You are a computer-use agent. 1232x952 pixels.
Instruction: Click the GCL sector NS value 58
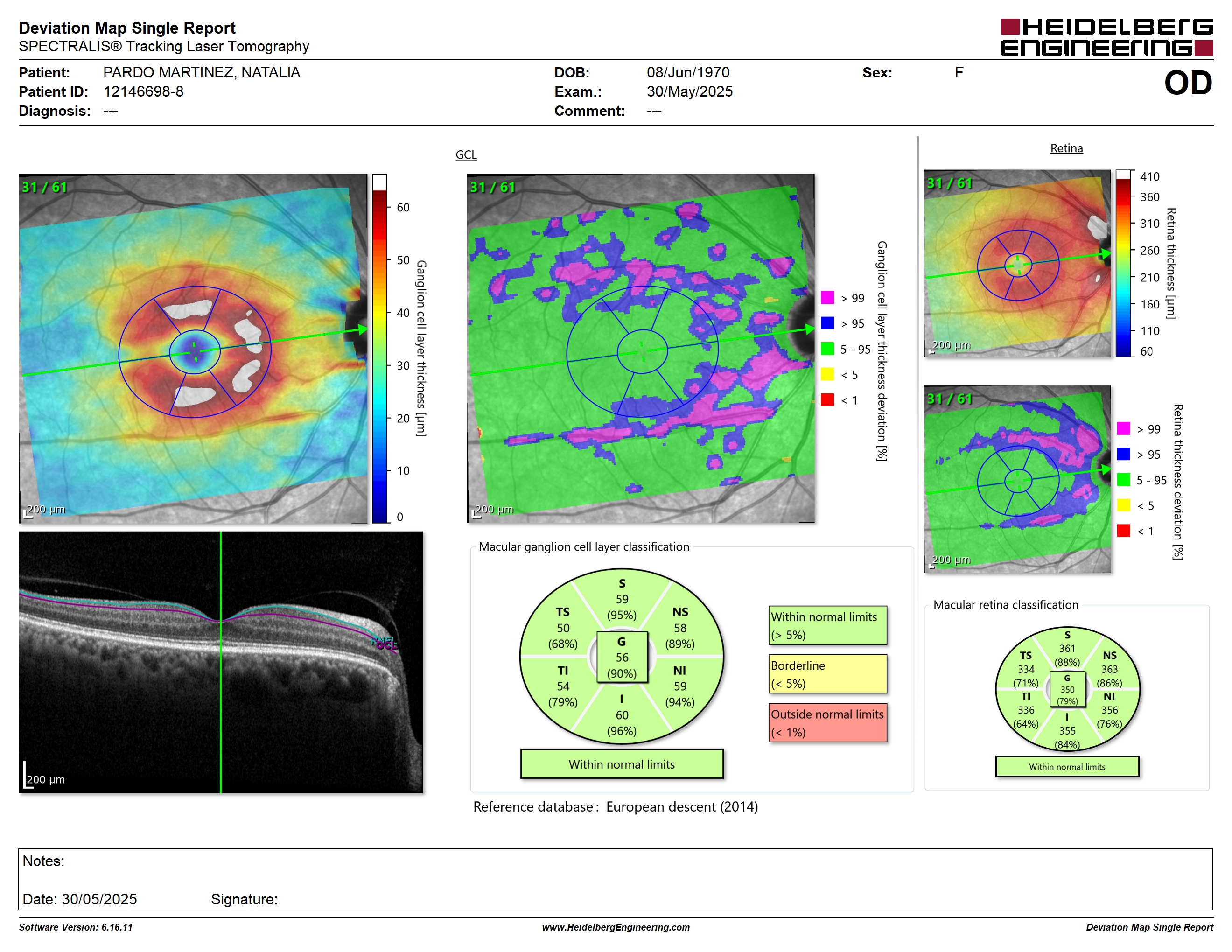[x=680, y=628]
